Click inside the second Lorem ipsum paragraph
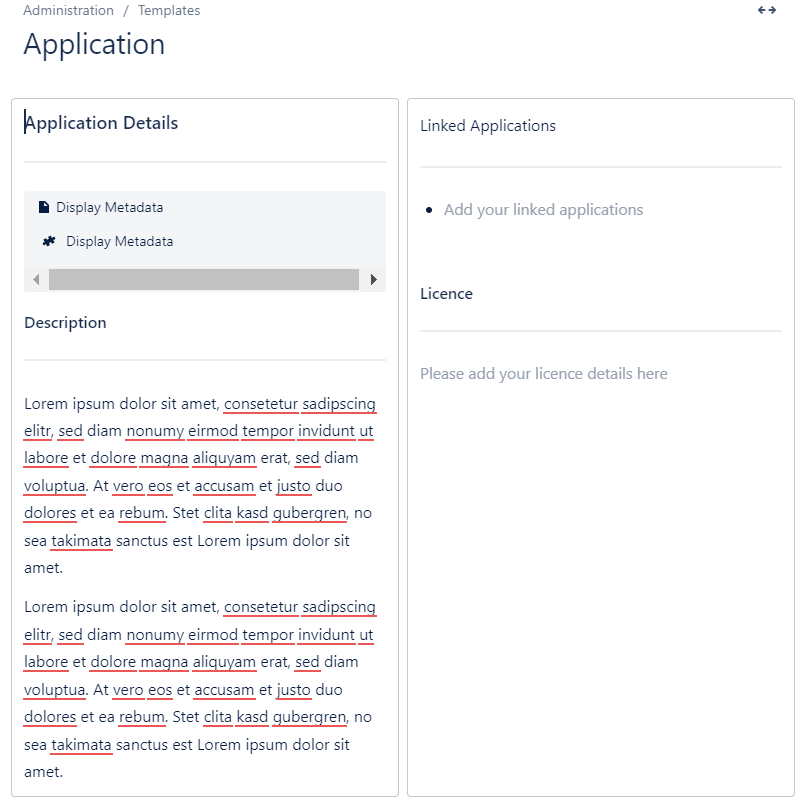 click(200, 690)
